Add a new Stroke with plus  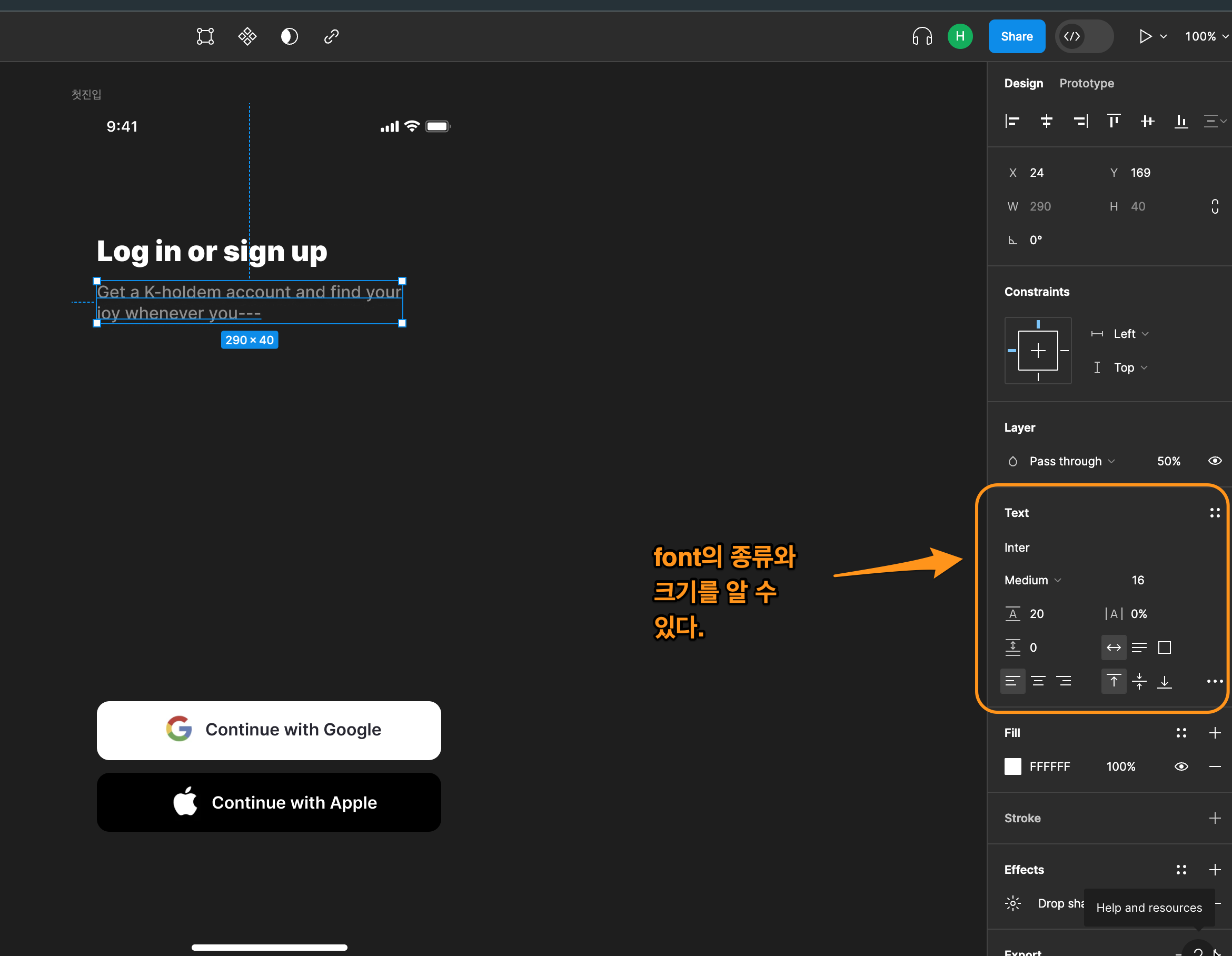[x=1215, y=818]
